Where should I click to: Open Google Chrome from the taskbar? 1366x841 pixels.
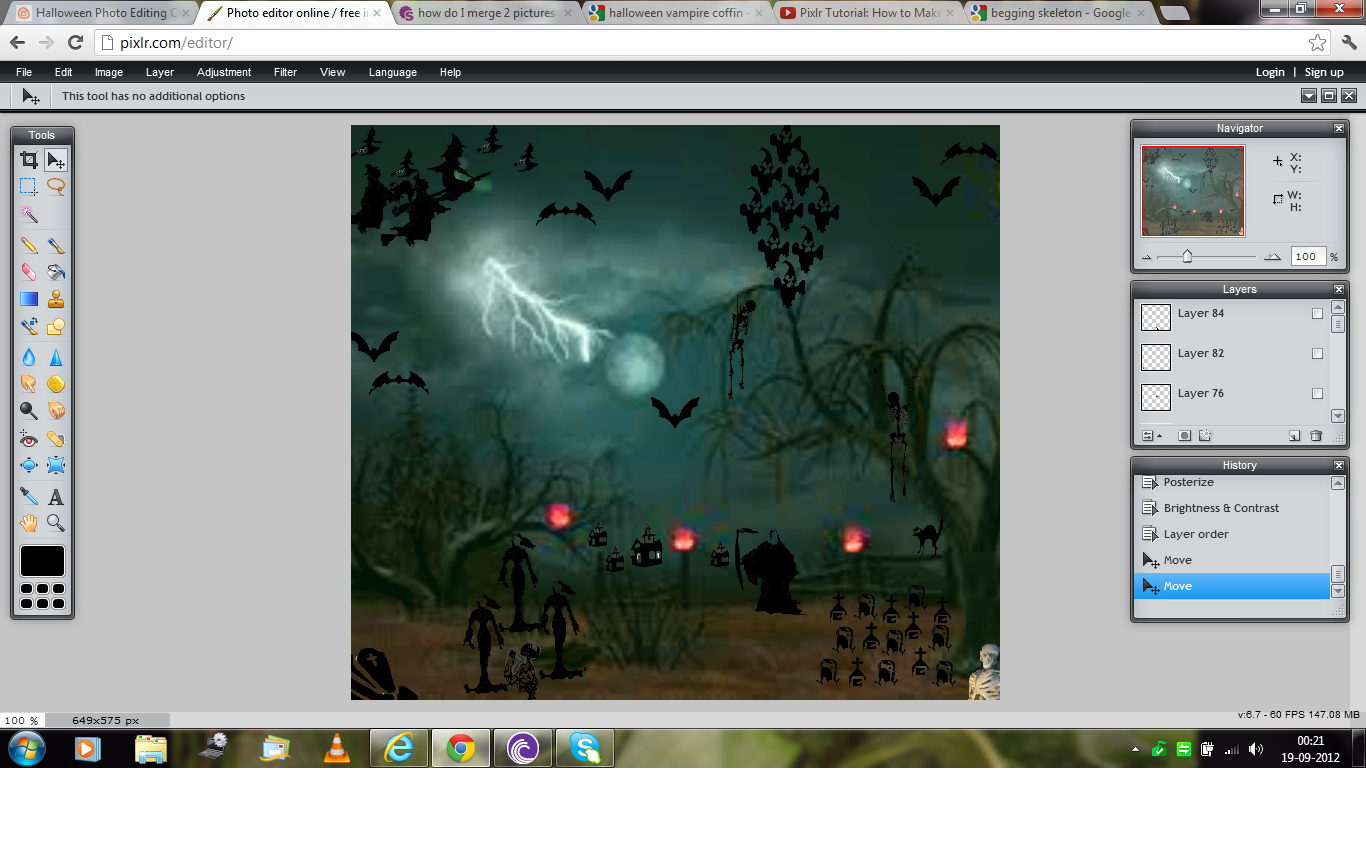tap(461, 748)
